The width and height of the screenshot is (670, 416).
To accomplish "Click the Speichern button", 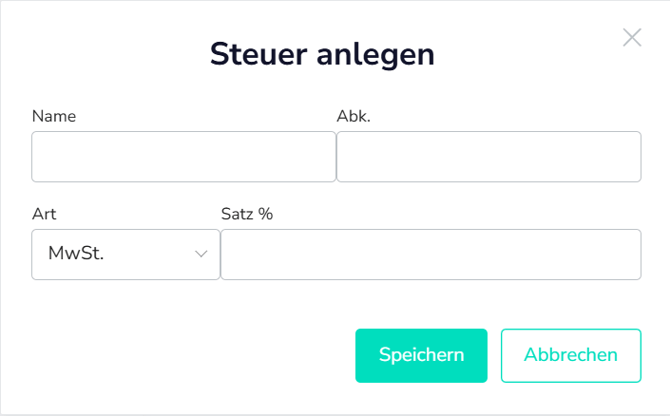I will (x=421, y=355).
